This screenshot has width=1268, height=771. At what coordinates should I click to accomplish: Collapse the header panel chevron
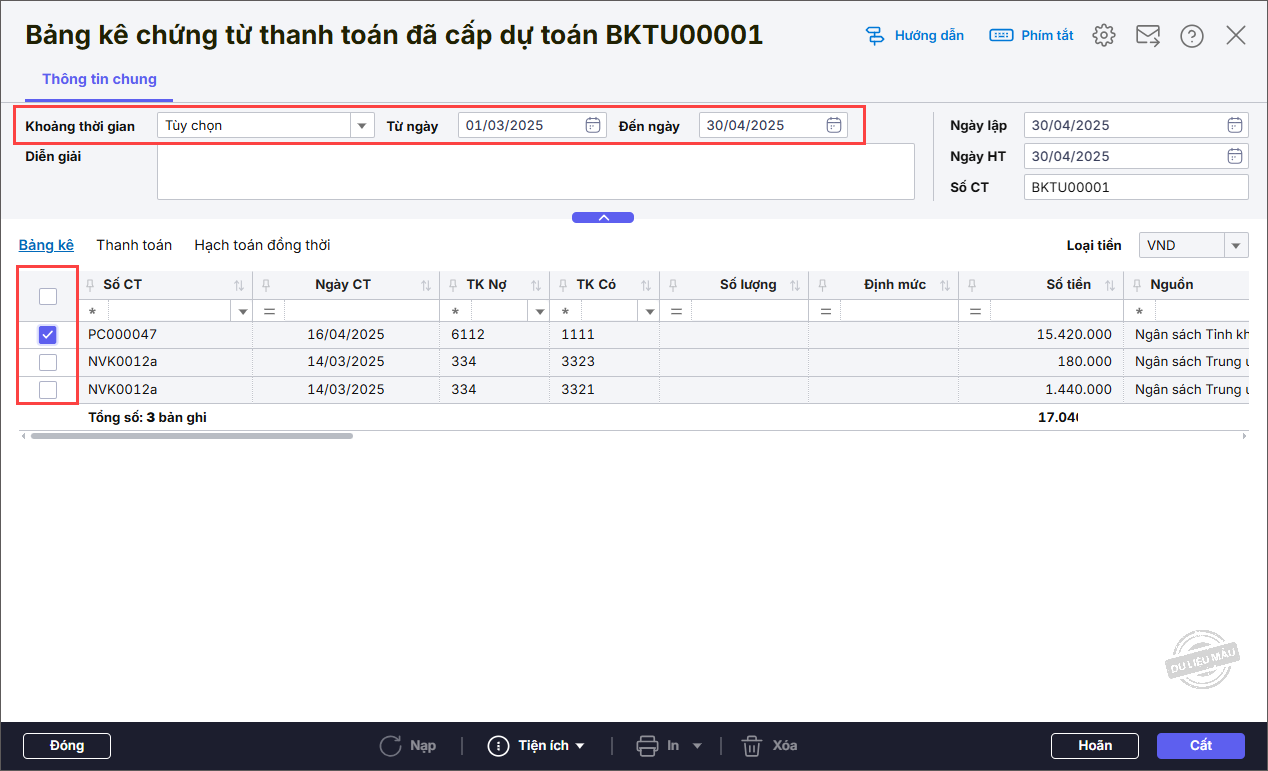click(602, 217)
